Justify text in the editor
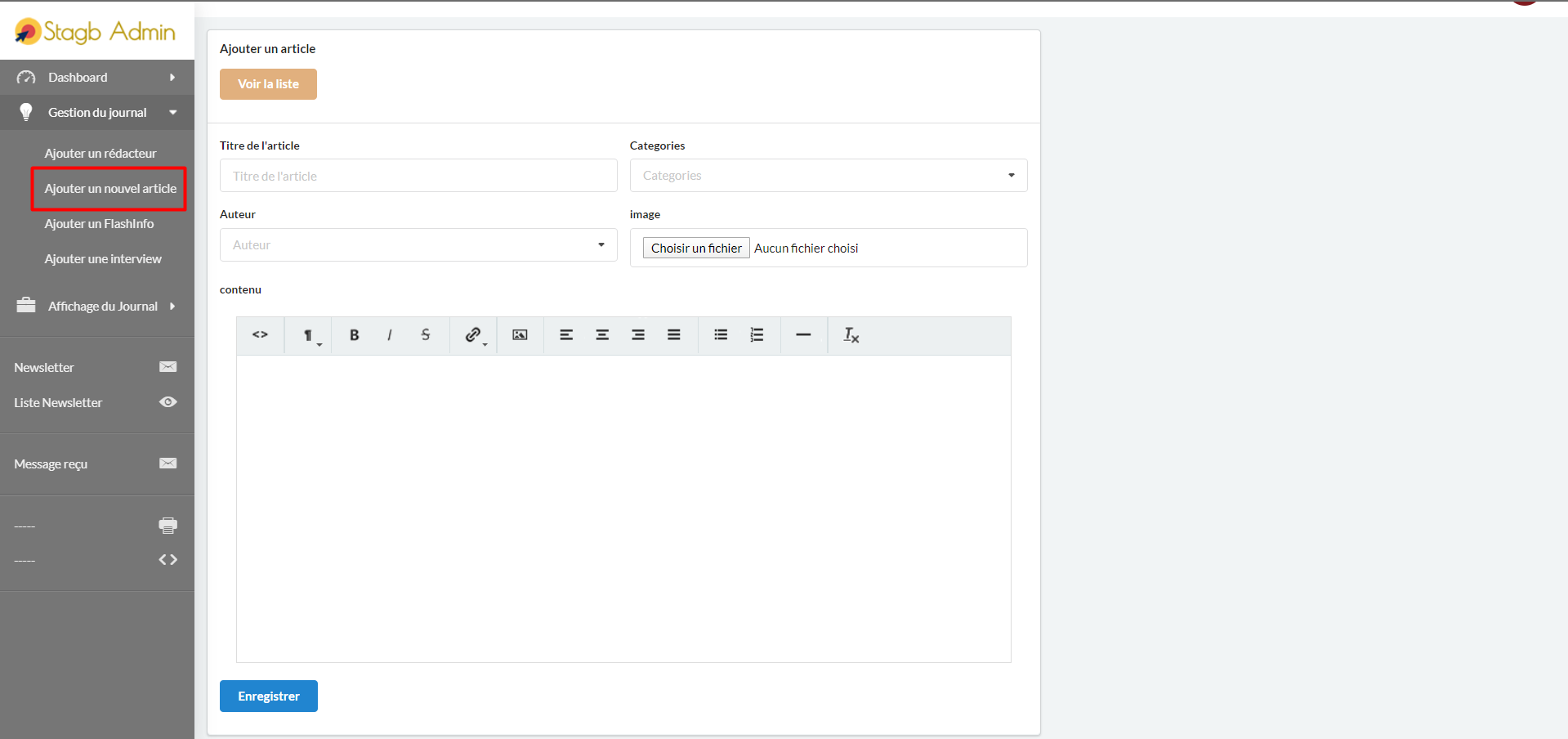This screenshot has width=1568, height=739. 674,335
